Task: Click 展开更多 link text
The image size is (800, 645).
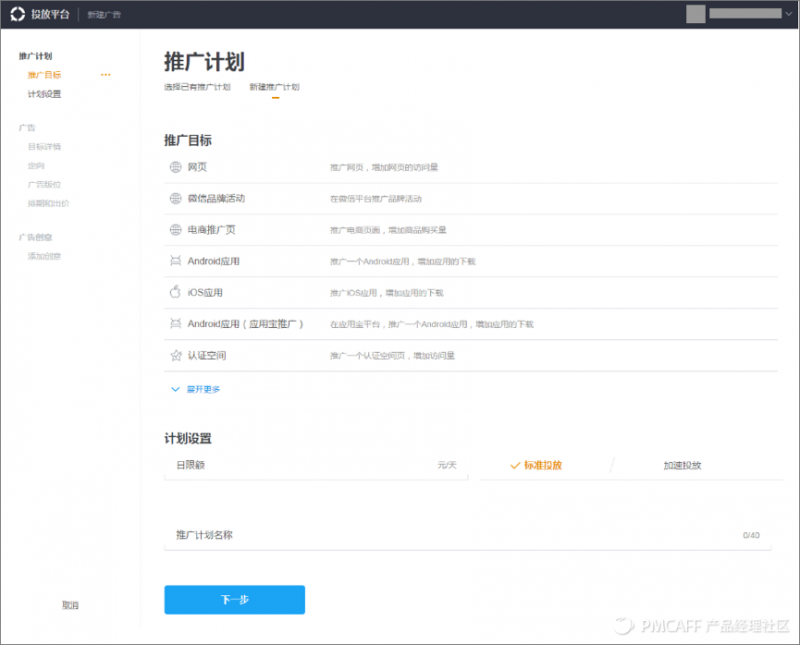Action: pos(203,389)
